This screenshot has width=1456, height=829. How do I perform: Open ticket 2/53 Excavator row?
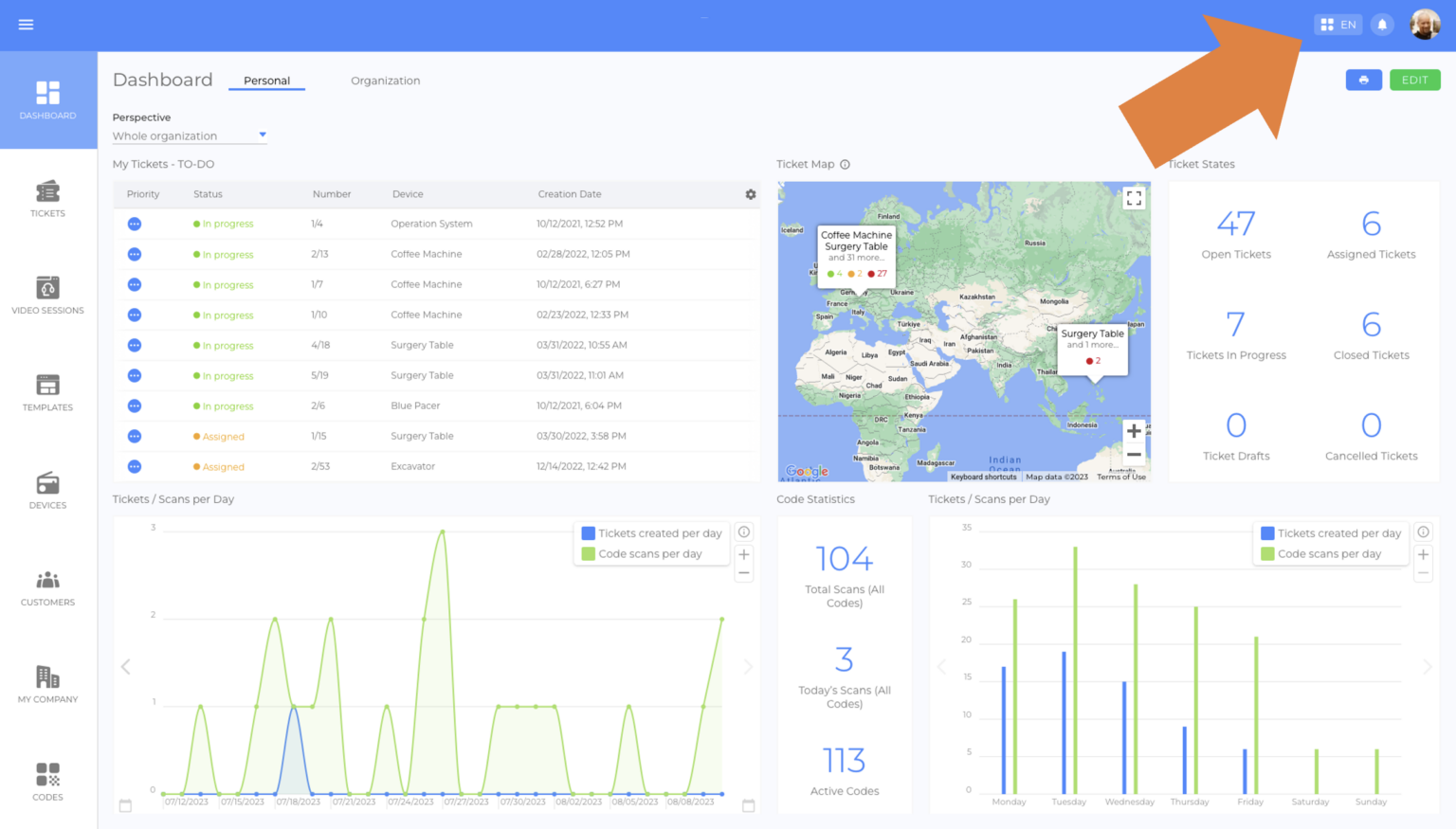pos(436,466)
